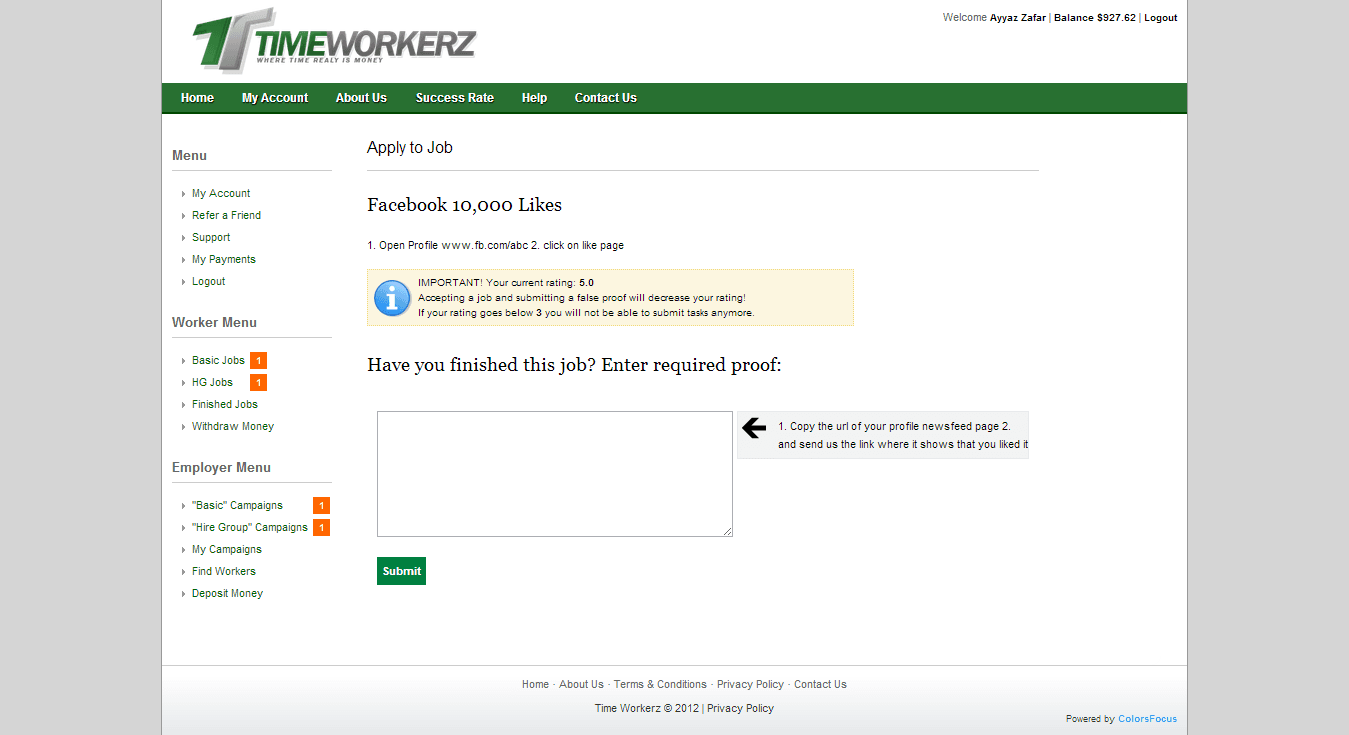Viewport: 1349px width, 735px height.
Task: Log out via the header Logout link
Action: [x=1160, y=18]
